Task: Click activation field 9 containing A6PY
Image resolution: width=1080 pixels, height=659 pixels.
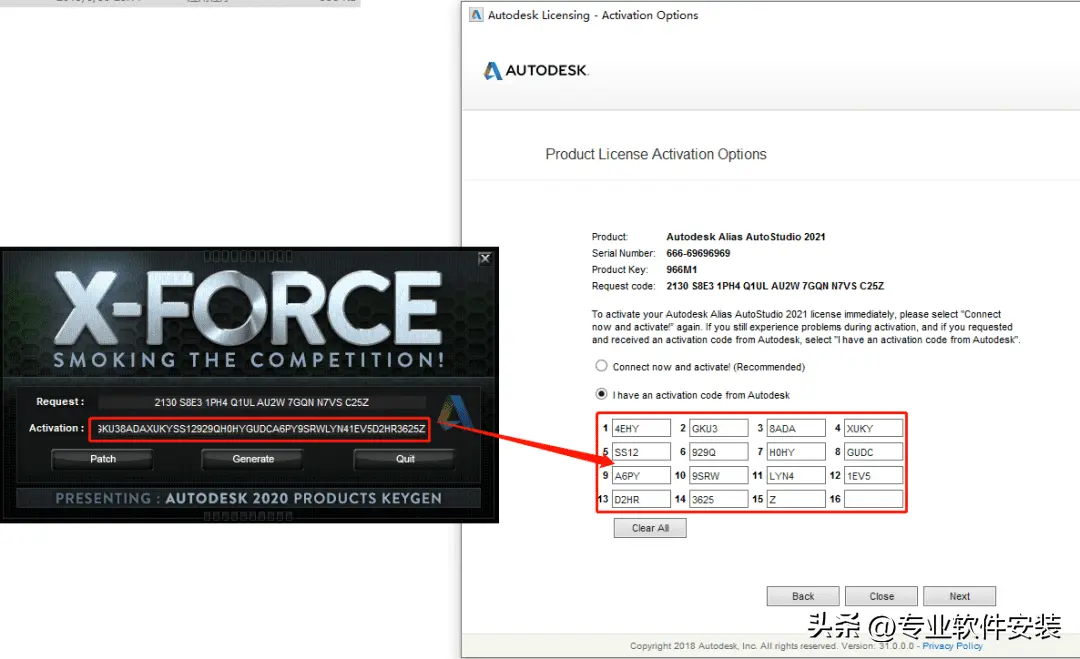Action: (641, 475)
